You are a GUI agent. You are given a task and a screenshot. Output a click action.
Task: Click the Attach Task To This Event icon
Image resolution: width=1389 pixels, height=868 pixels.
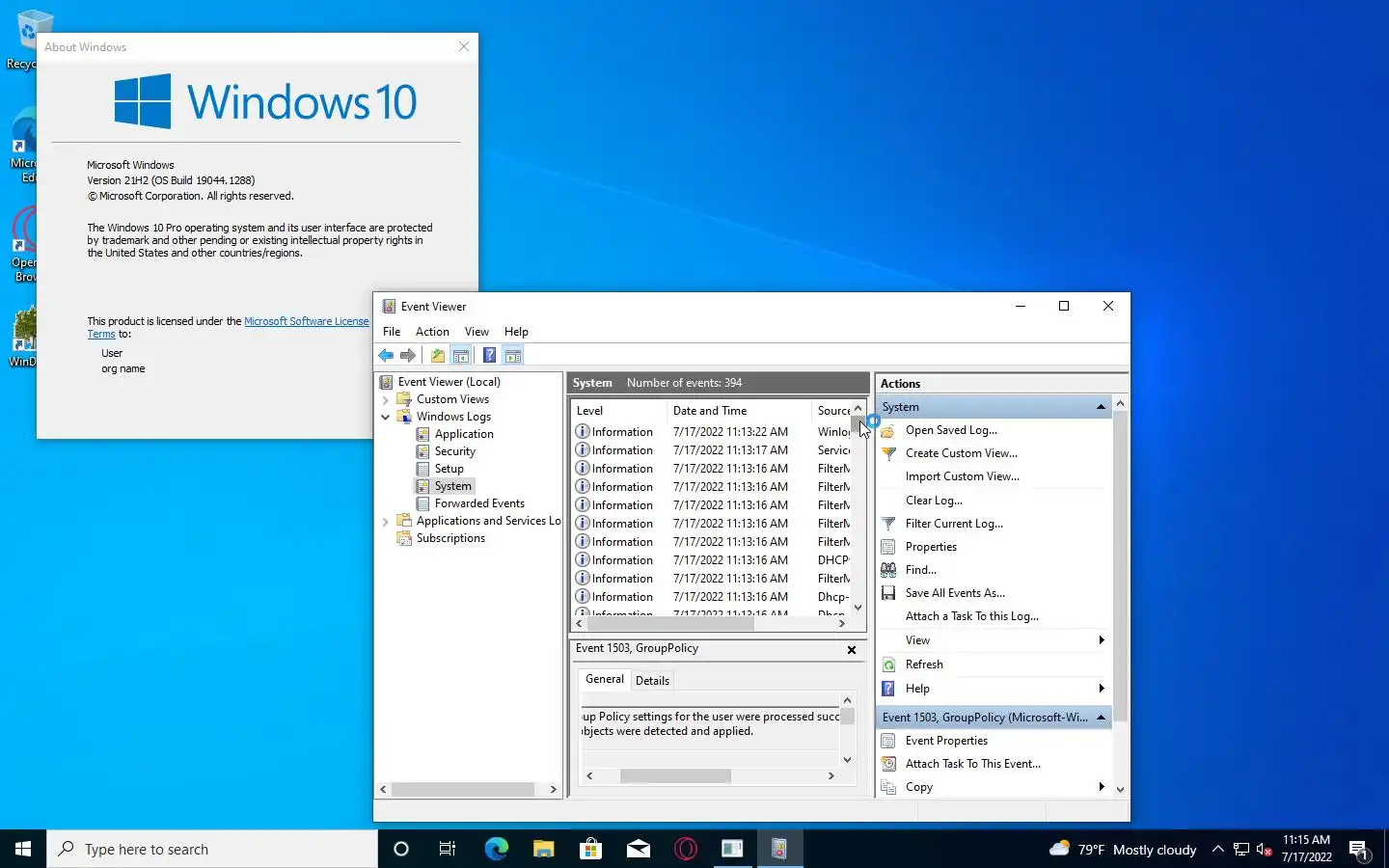(888, 764)
